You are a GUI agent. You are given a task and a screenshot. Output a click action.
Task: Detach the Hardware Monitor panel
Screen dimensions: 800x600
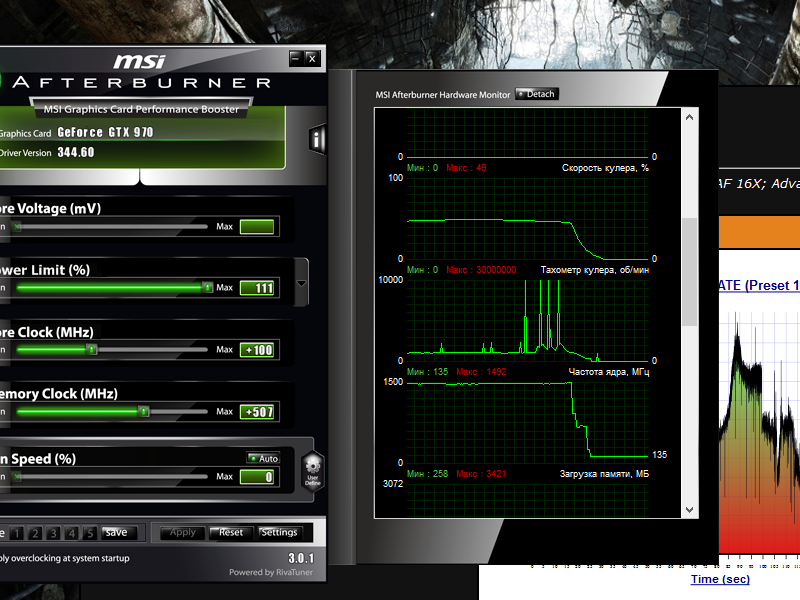point(537,94)
